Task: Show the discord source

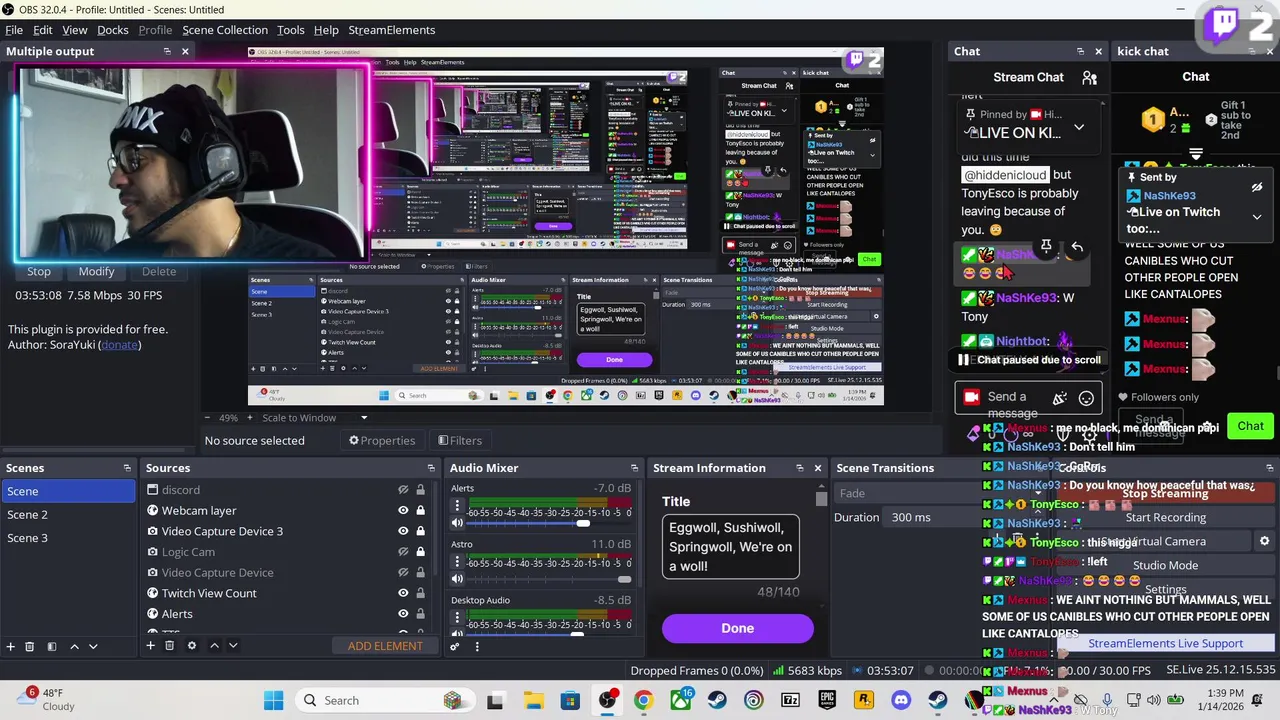Action: (403, 490)
